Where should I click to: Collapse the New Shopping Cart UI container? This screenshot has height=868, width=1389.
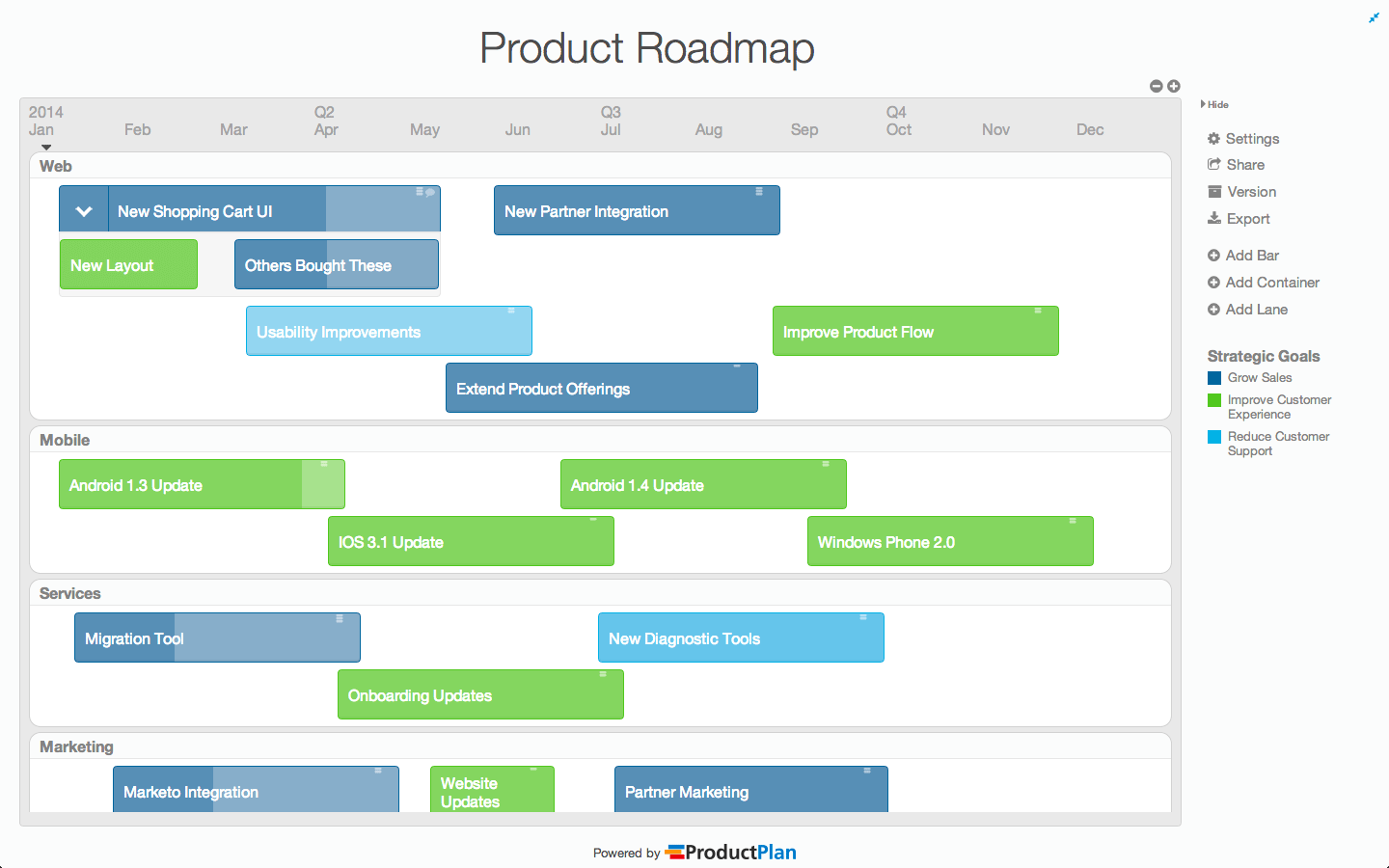click(x=84, y=211)
